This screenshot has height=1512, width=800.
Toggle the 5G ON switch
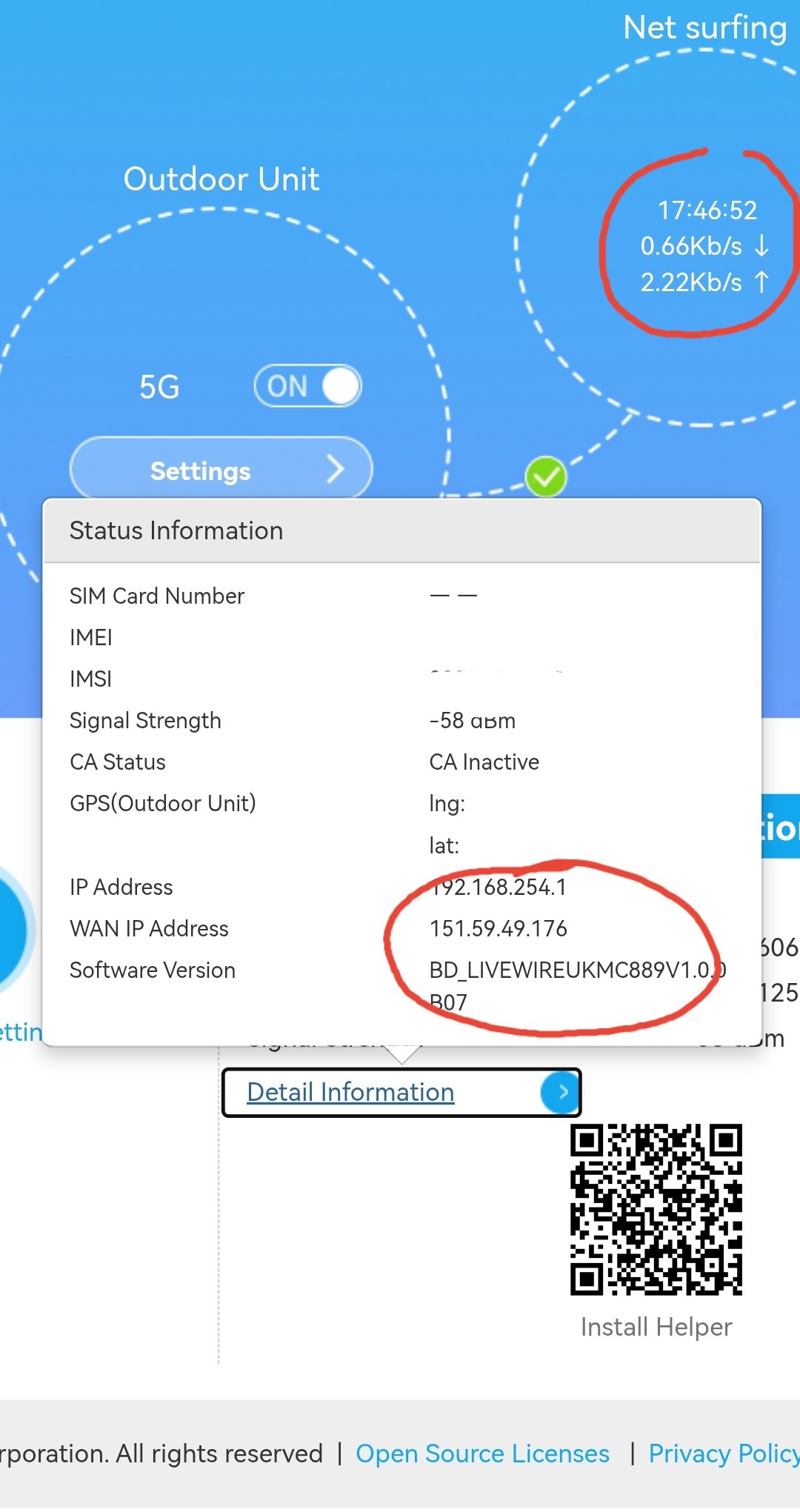coord(307,386)
